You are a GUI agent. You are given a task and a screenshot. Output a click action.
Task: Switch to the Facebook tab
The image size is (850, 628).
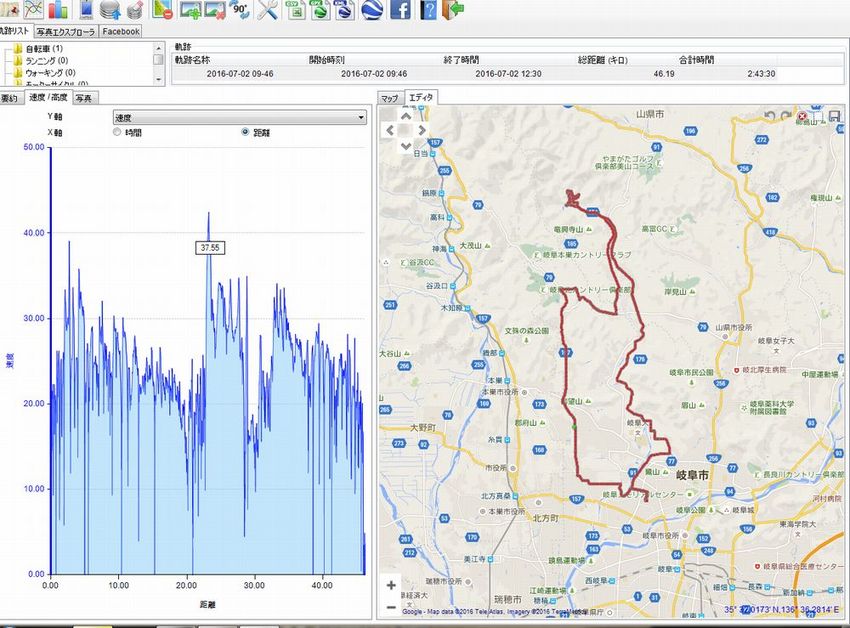pyautogui.click(x=121, y=31)
